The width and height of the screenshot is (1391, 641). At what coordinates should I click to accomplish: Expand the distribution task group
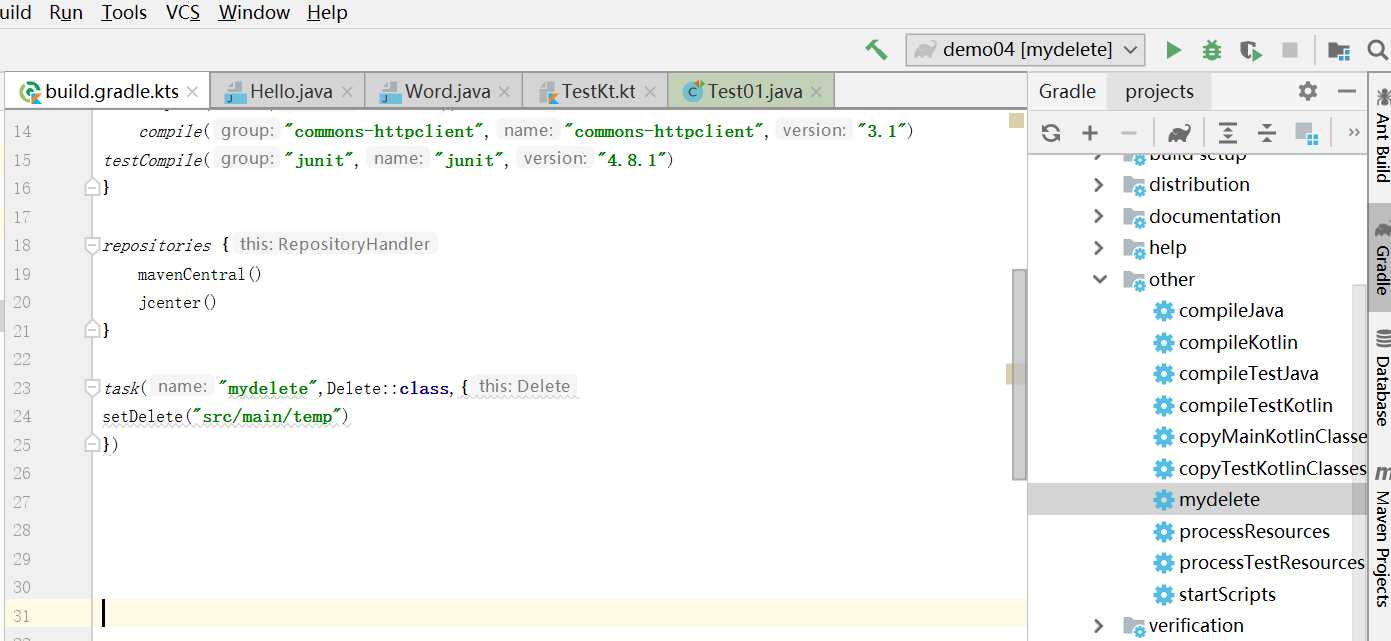click(1098, 185)
